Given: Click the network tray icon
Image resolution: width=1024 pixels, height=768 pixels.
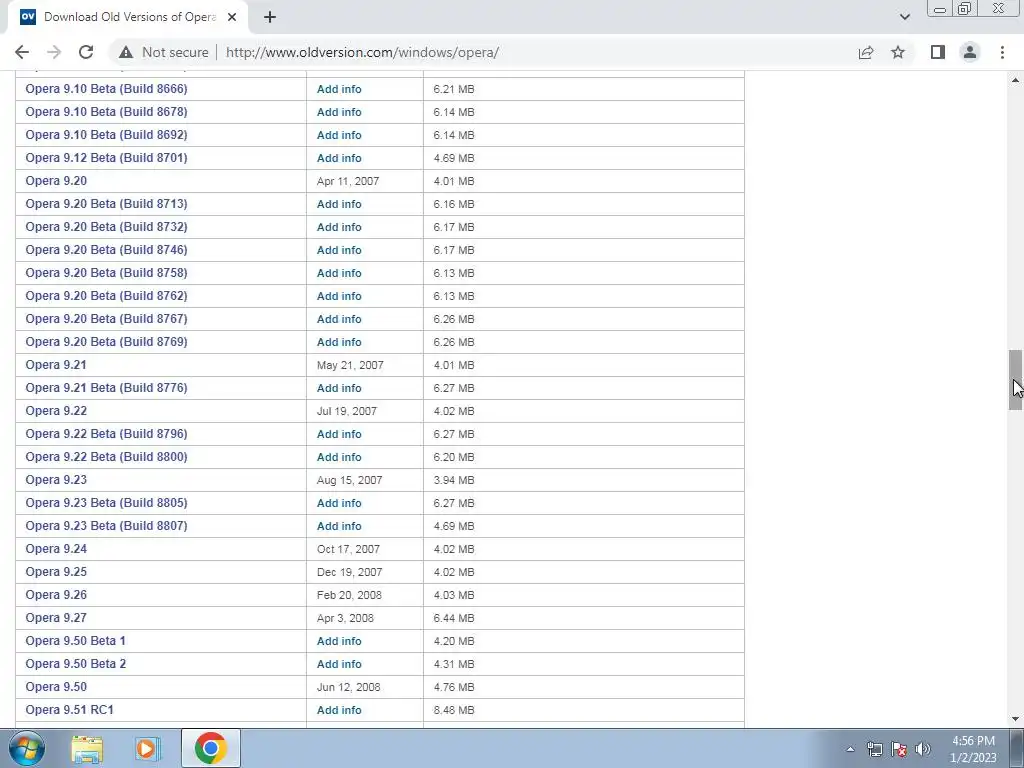Looking at the screenshot, I should 874,749.
